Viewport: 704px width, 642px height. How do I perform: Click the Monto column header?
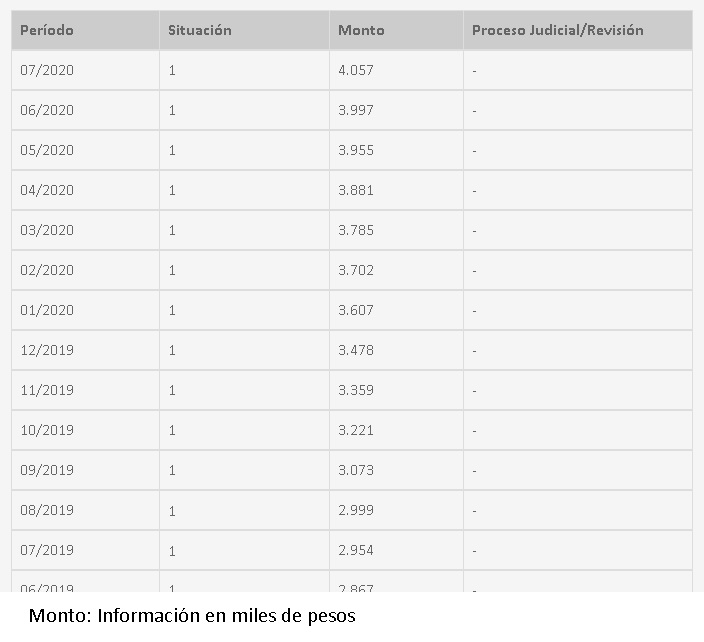396,30
